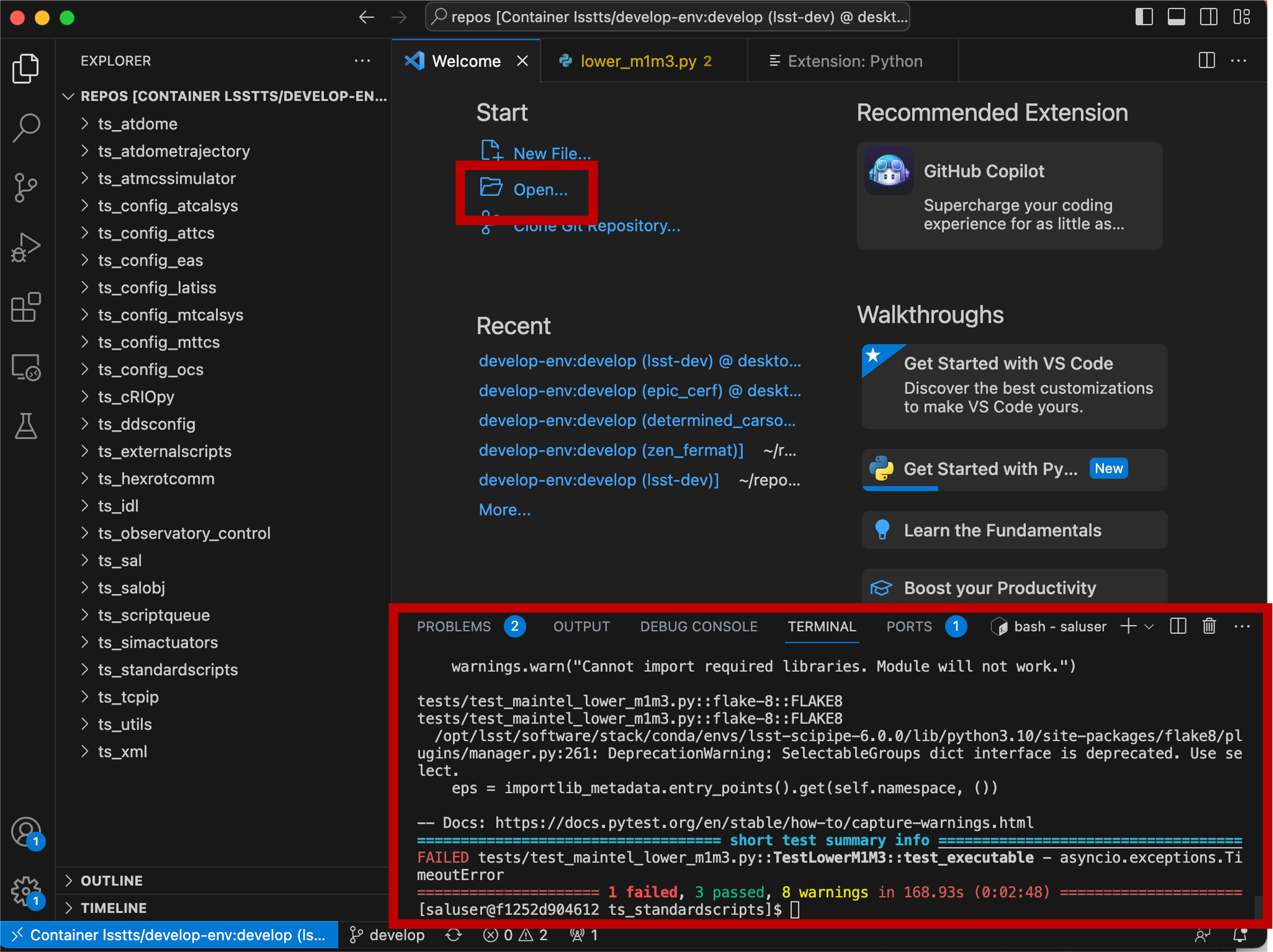Open the Remote Explorer view
1273x952 pixels.
[26, 368]
